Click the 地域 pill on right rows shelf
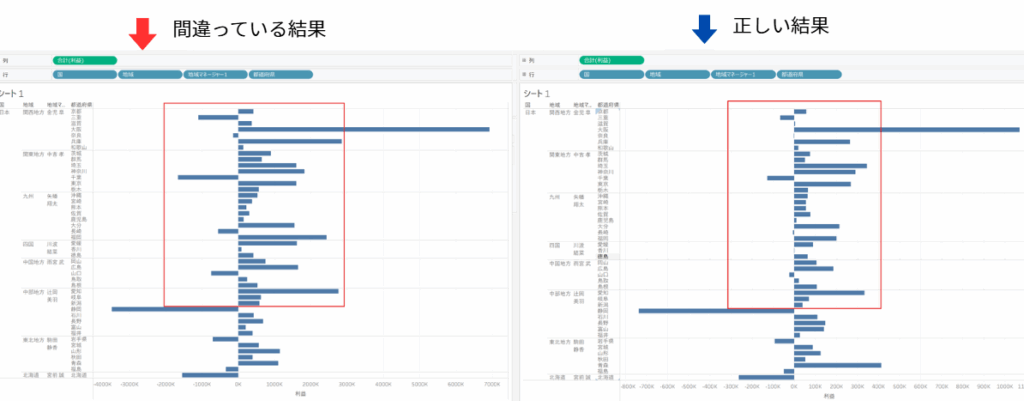This screenshot has width=1024, height=401. click(x=675, y=74)
